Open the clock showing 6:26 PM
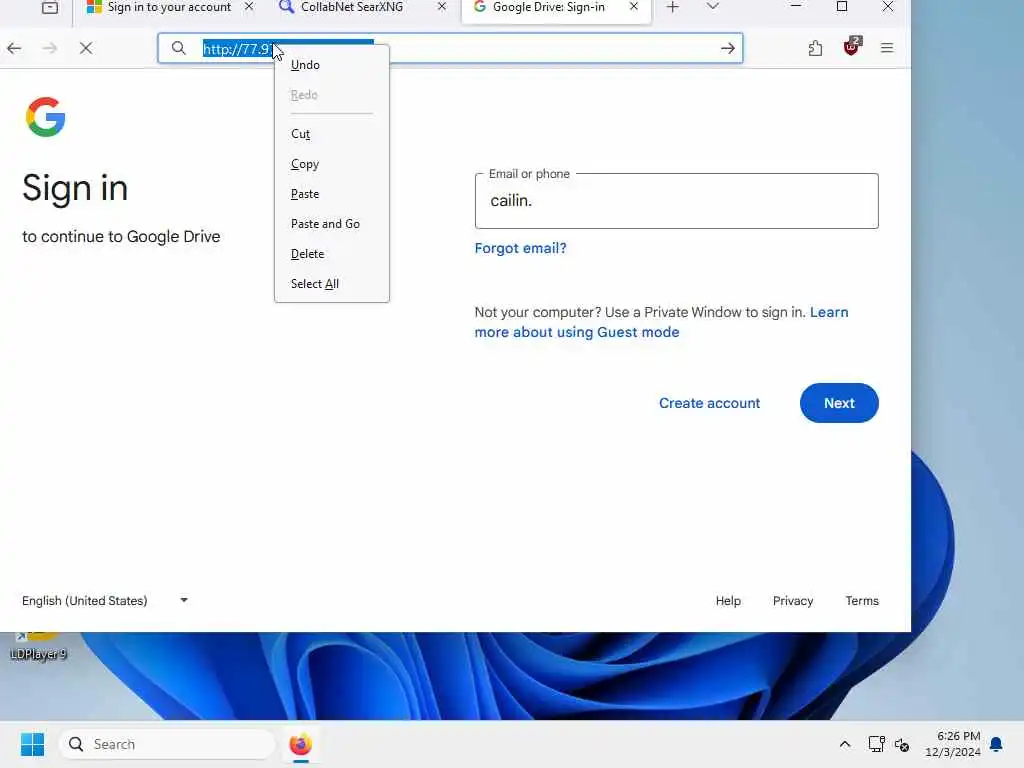1024x768 pixels. click(953, 744)
